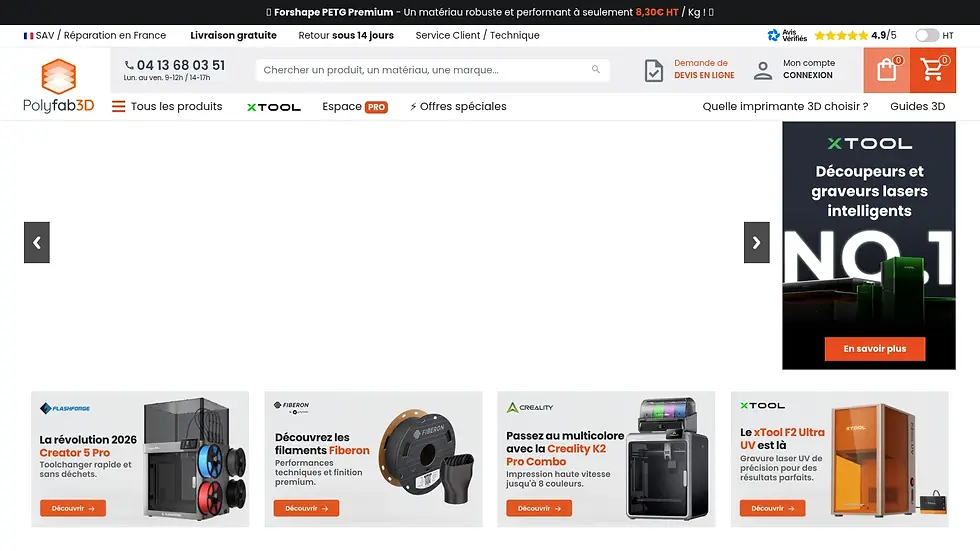
Task: Click the account user silhouette icon
Action: pos(762,70)
